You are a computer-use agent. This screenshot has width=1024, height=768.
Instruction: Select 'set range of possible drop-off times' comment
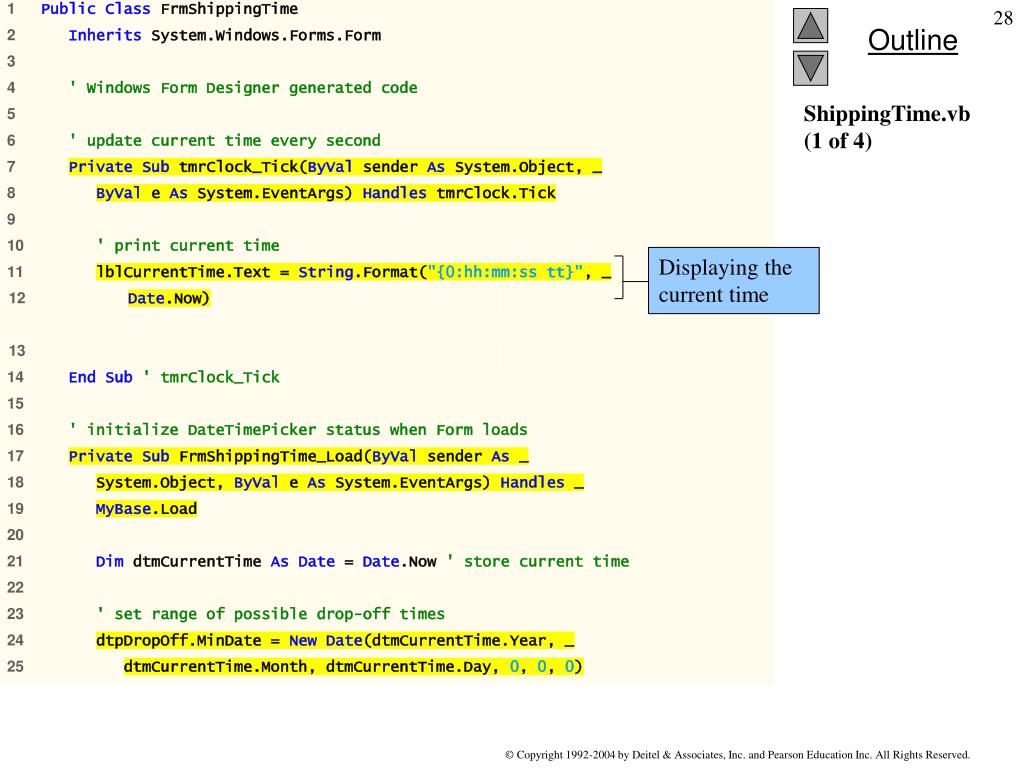270,614
